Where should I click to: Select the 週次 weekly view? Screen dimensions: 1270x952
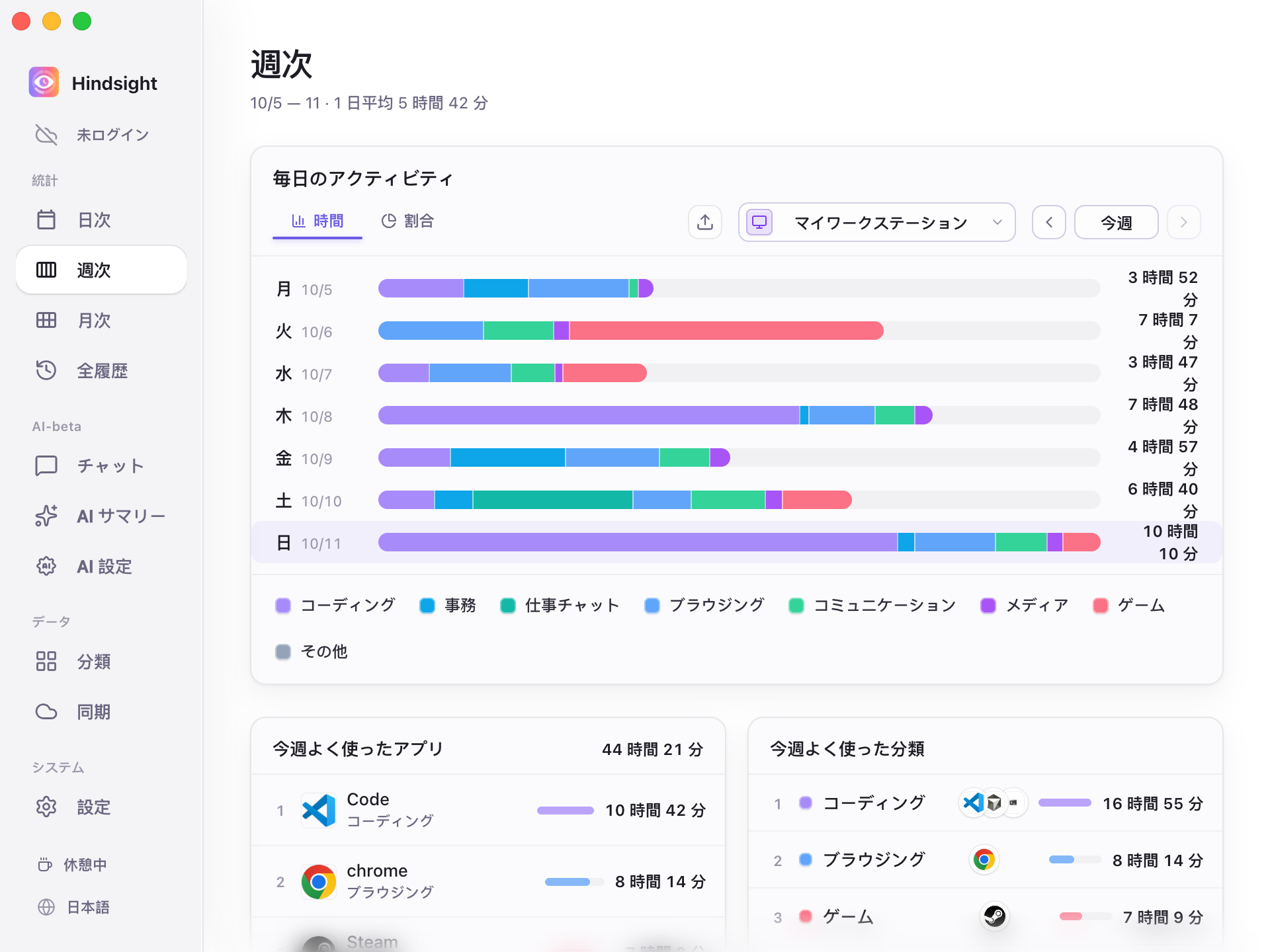click(x=101, y=270)
